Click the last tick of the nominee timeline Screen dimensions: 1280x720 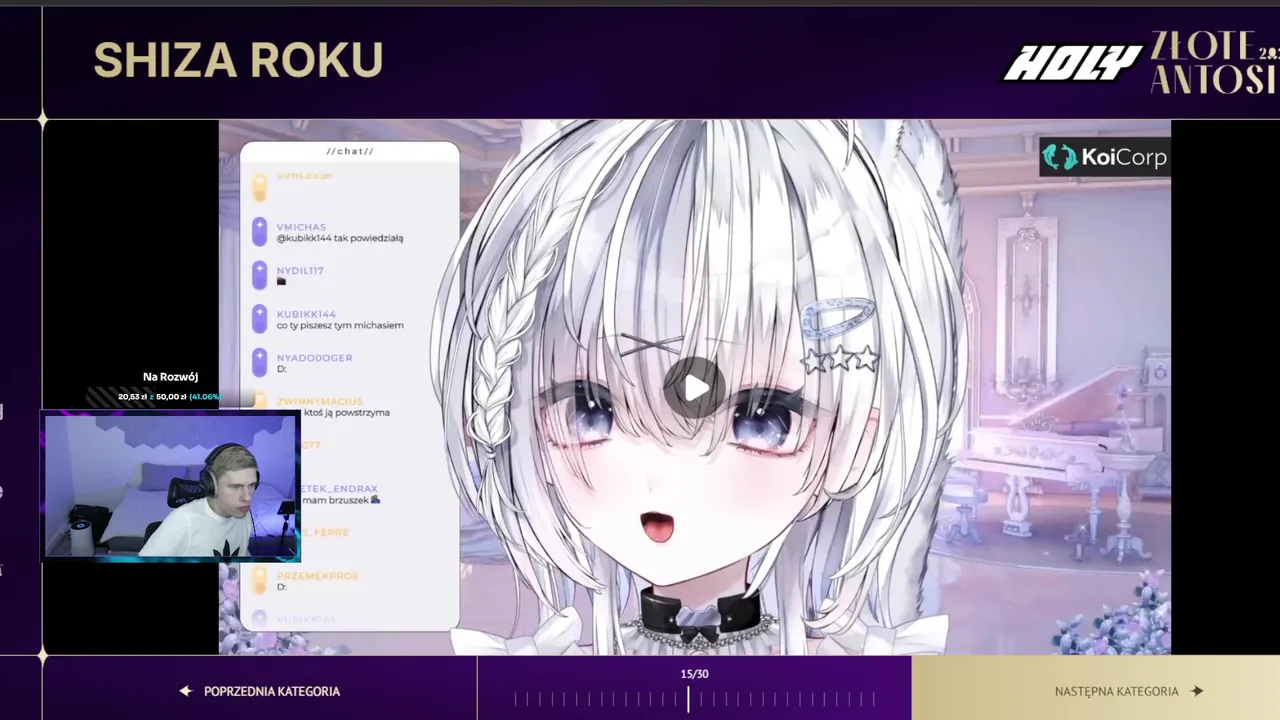coord(875,700)
